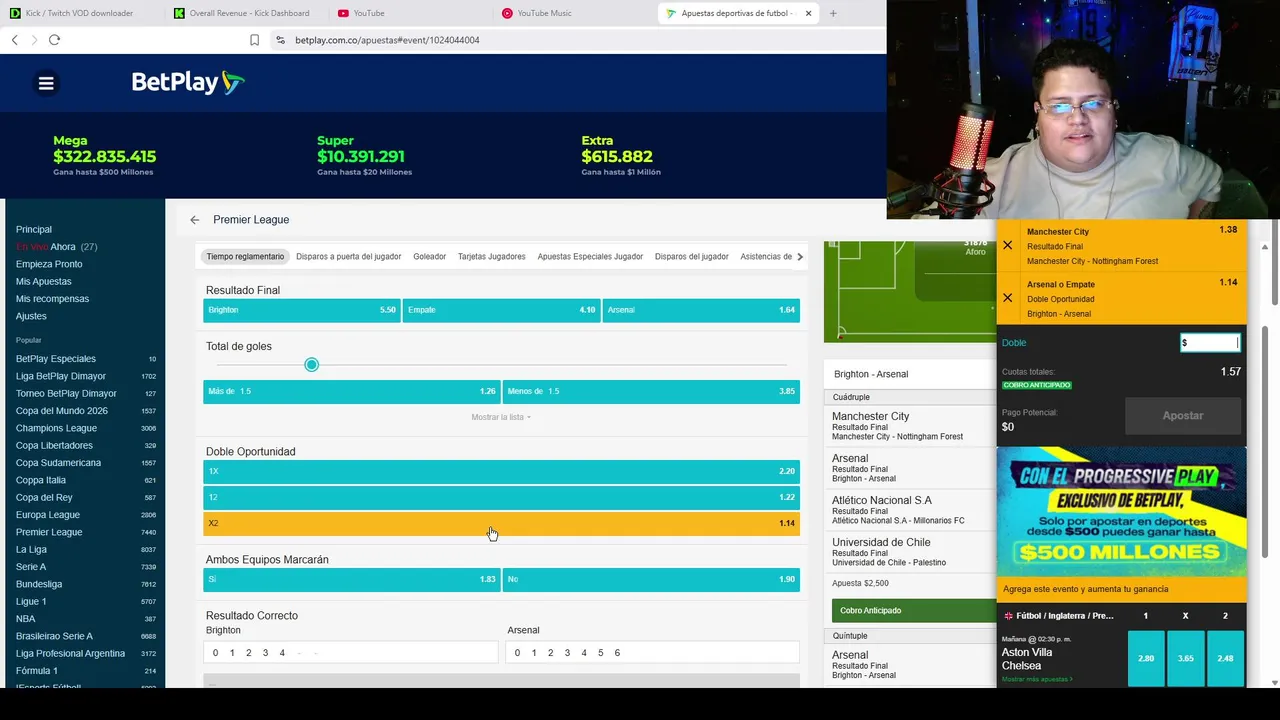This screenshot has height=720, width=1280.
Task: Select Sí for Ambos Equipos Marcarán
Action: coord(351,580)
